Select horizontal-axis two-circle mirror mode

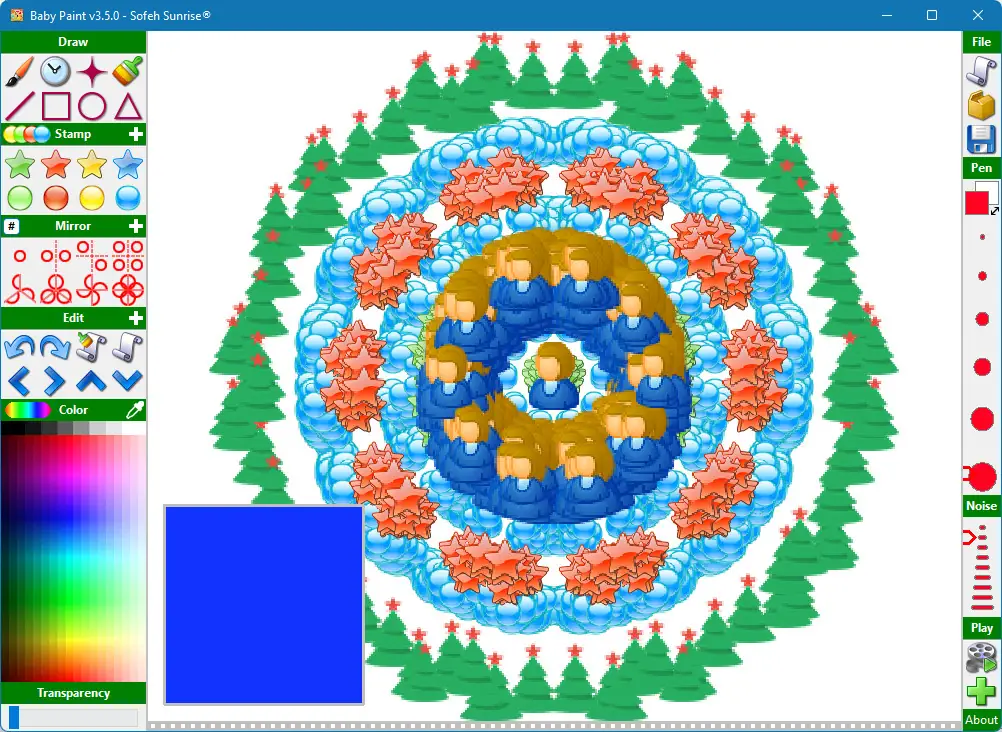pyautogui.click(x=92, y=256)
